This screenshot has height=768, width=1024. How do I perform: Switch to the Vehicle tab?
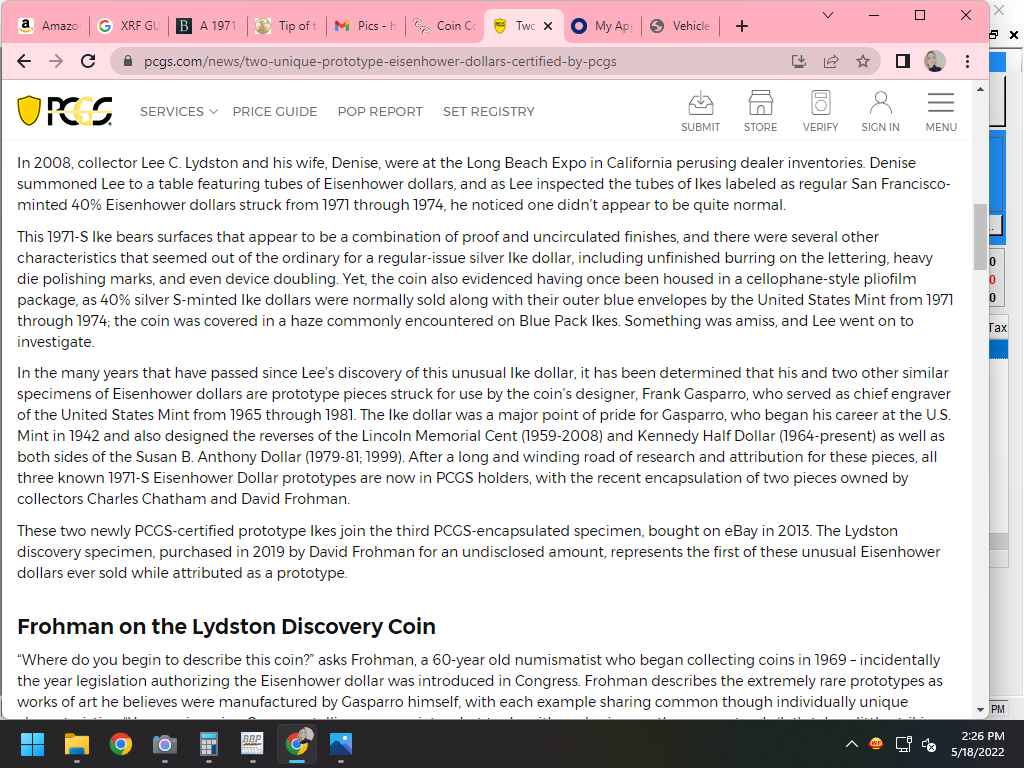pyautogui.click(x=681, y=26)
